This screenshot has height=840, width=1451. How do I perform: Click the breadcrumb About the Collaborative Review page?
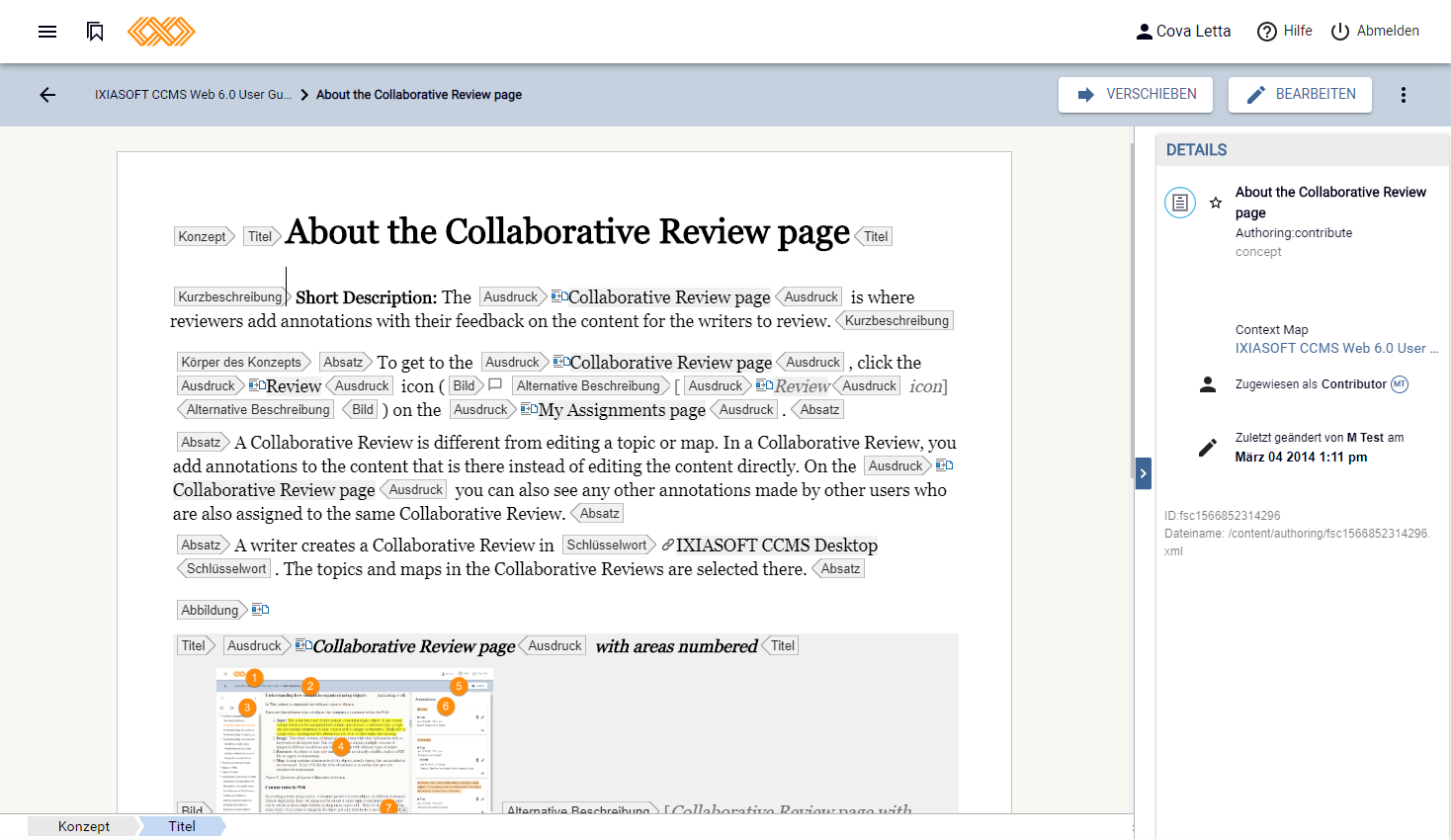pos(419,95)
